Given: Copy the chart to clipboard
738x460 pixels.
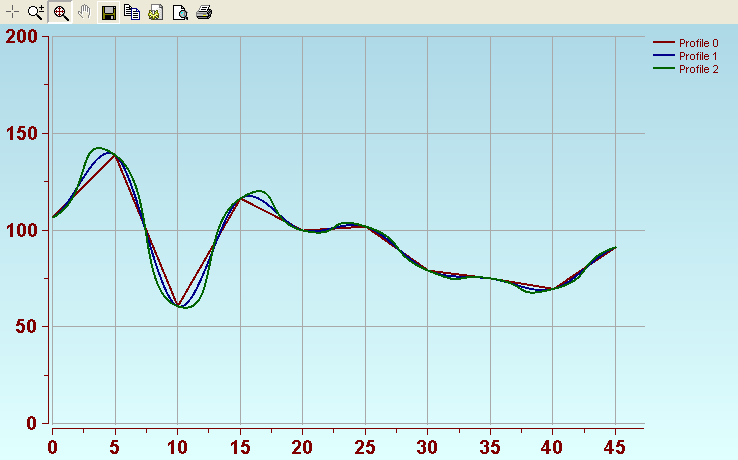Looking at the screenshot, I should [x=132, y=12].
